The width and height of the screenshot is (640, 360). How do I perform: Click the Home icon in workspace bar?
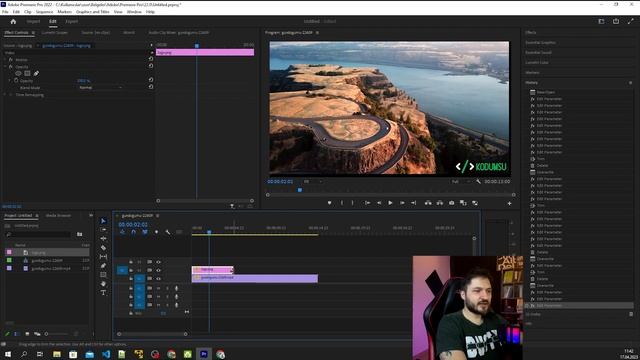[x=13, y=22]
